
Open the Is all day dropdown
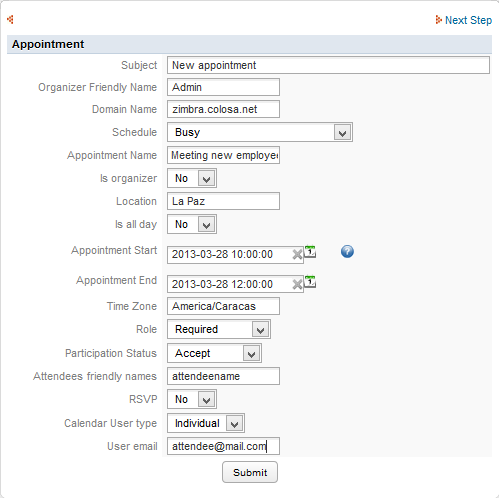192,224
